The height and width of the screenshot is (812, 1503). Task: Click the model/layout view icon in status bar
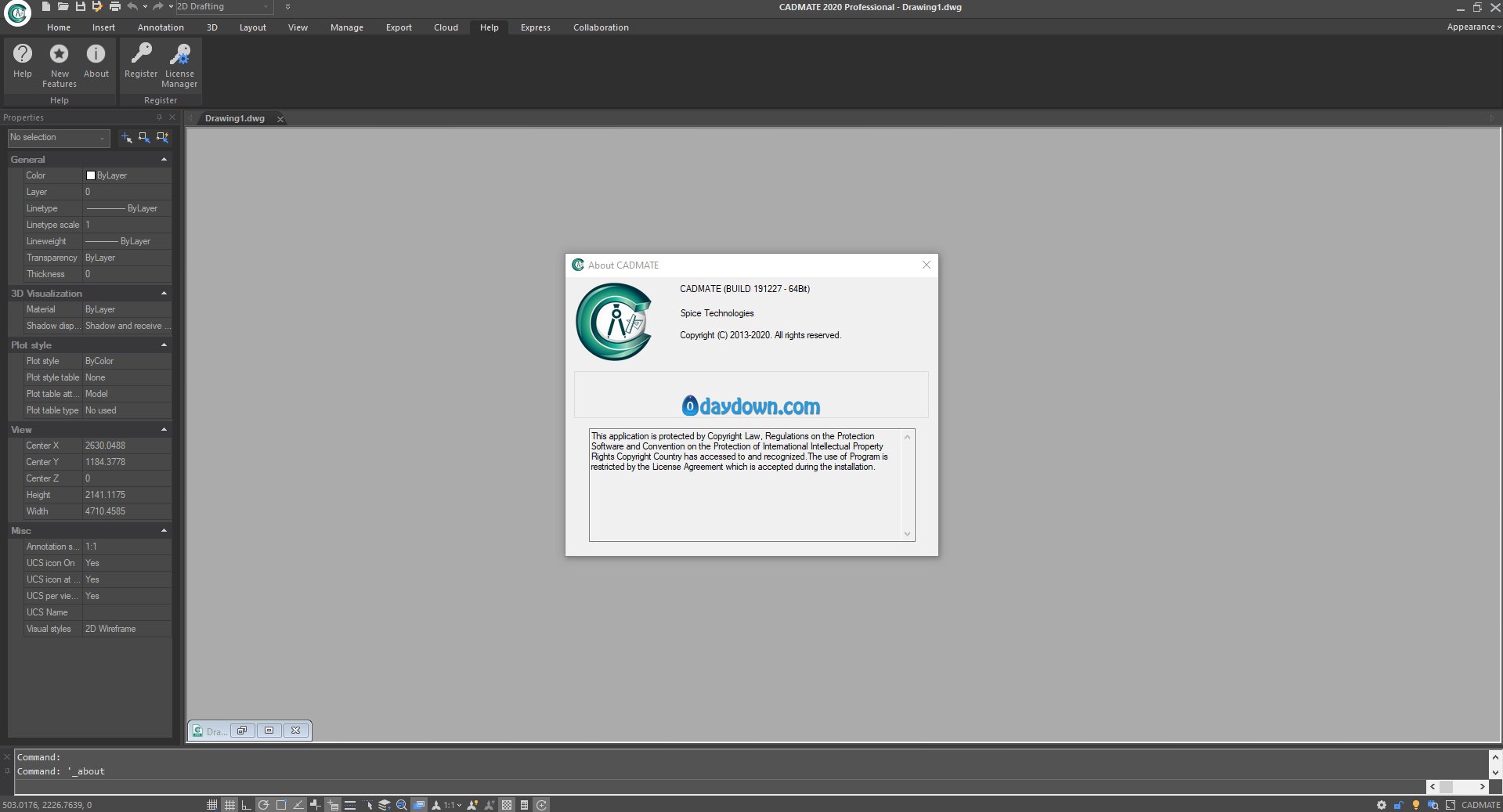point(419,805)
